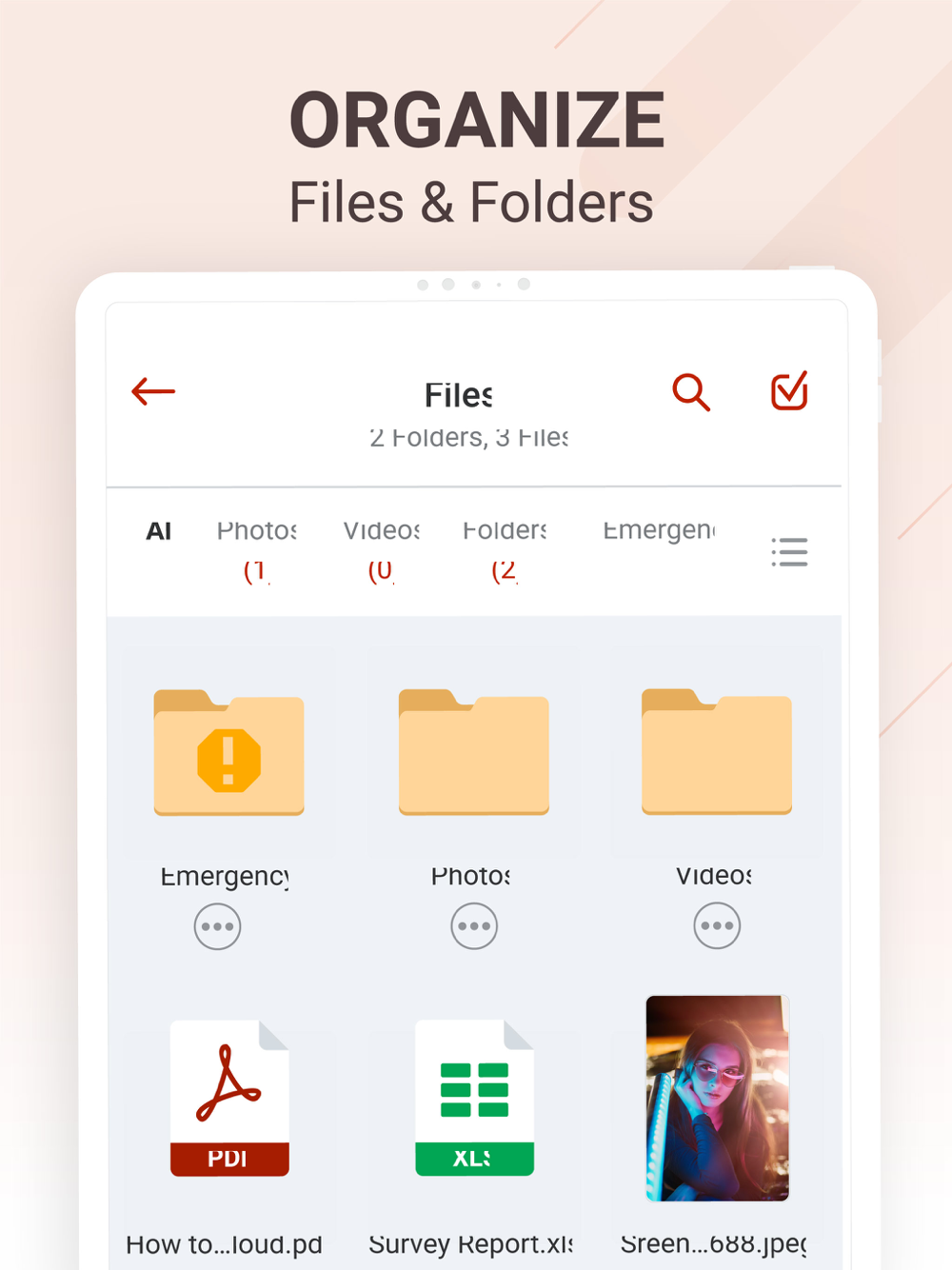
Task: Open the Survey Report XLS file icon
Action: [x=474, y=1098]
